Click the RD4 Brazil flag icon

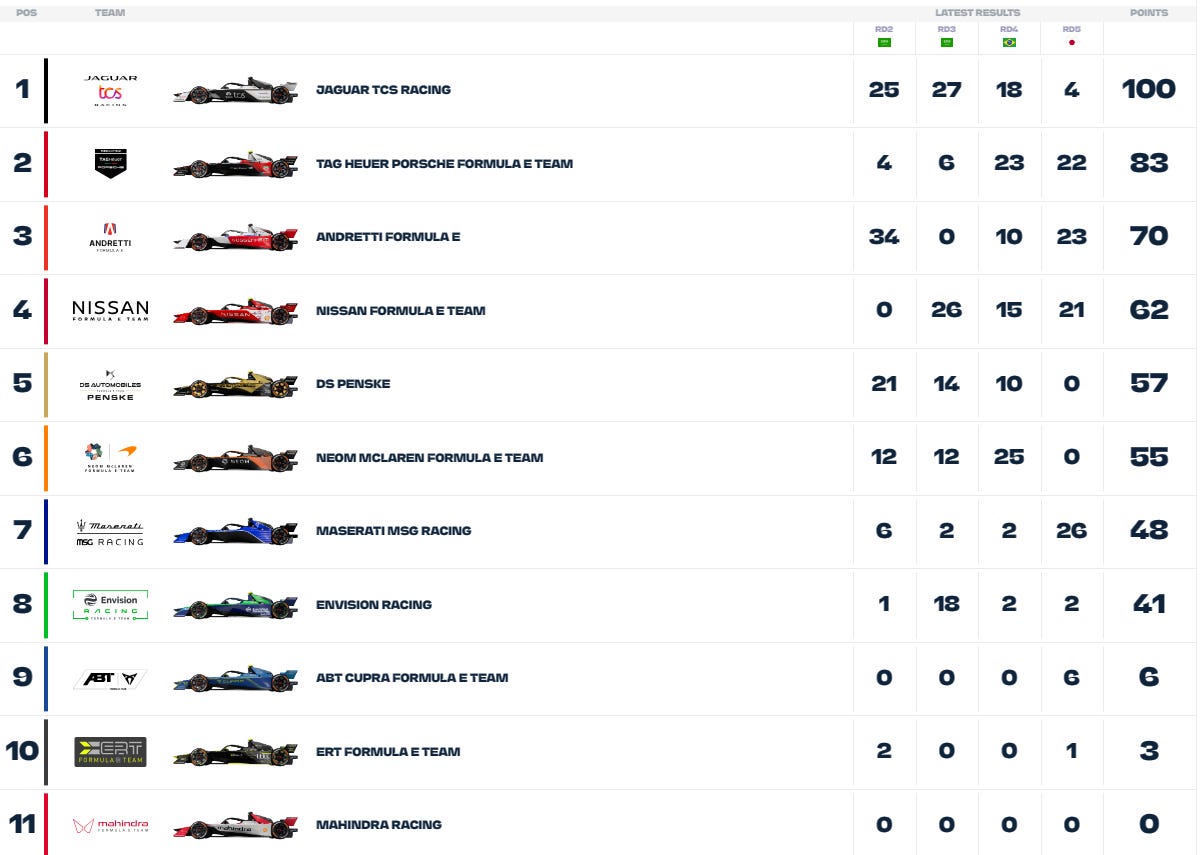(1009, 43)
